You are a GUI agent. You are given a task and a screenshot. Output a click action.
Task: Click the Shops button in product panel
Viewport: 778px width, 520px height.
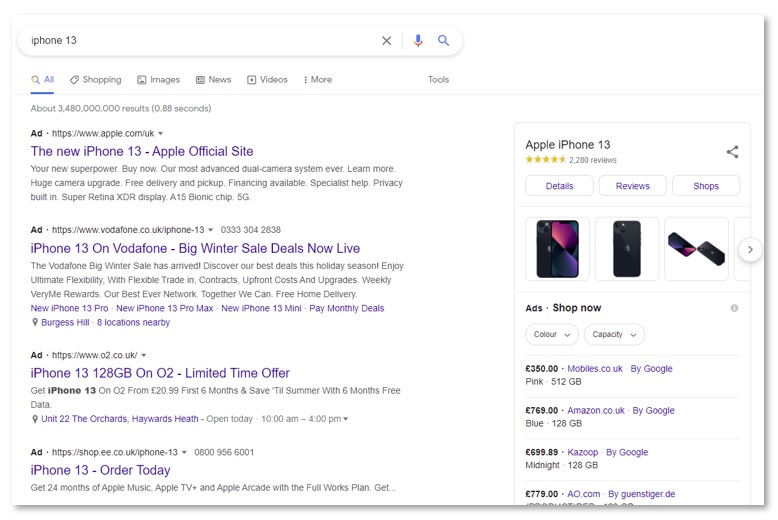(x=706, y=186)
